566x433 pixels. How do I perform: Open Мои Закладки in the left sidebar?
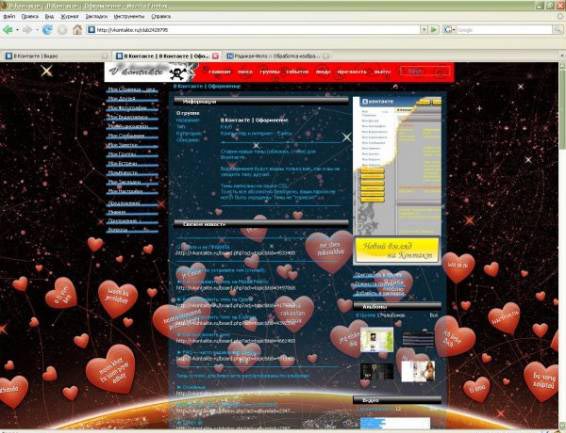(132, 182)
